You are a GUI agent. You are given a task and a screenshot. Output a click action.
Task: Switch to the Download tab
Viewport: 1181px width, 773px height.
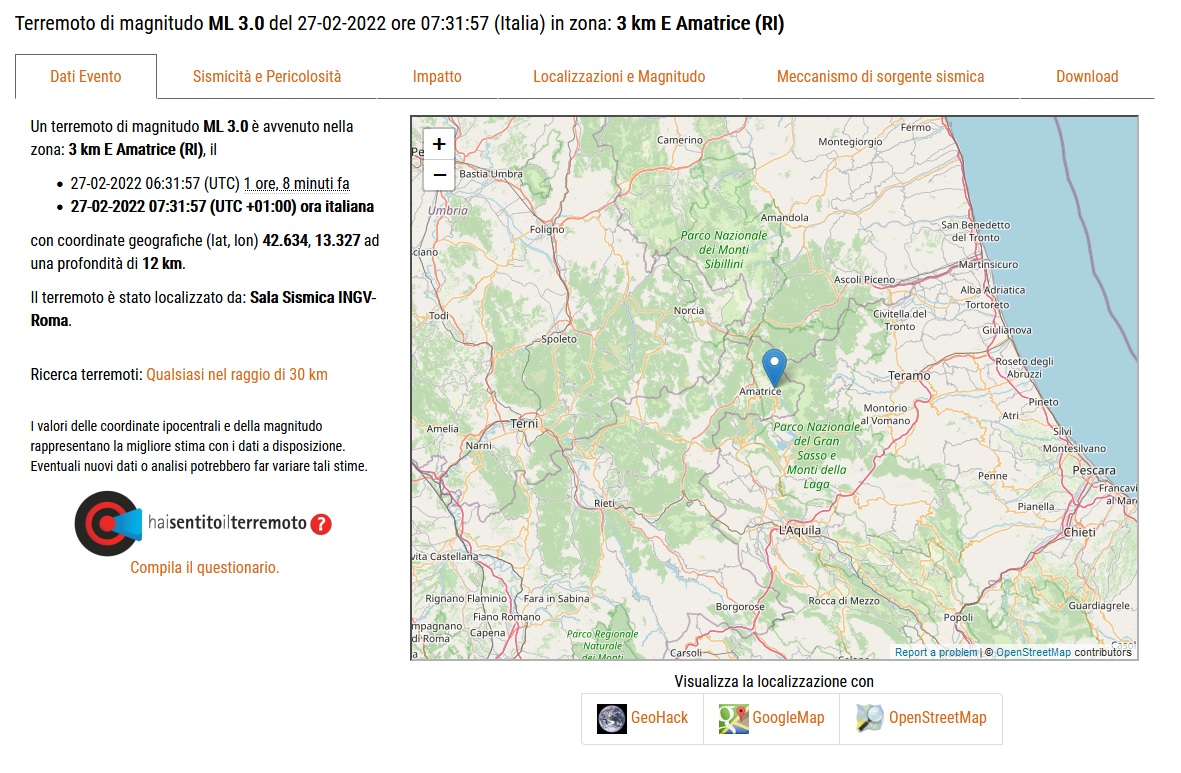coord(1087,76)
